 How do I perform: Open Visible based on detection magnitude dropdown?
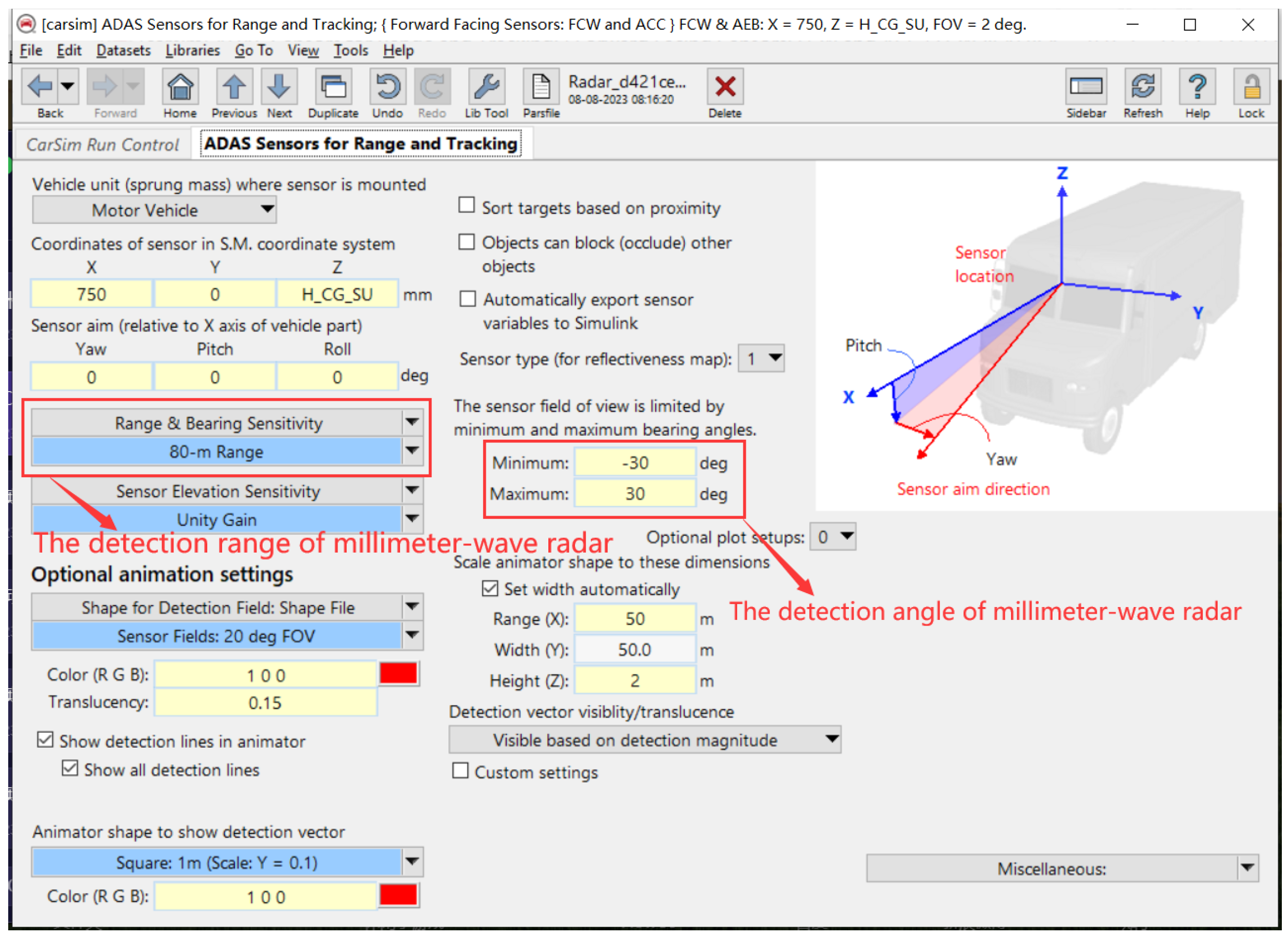pos(645,740)
